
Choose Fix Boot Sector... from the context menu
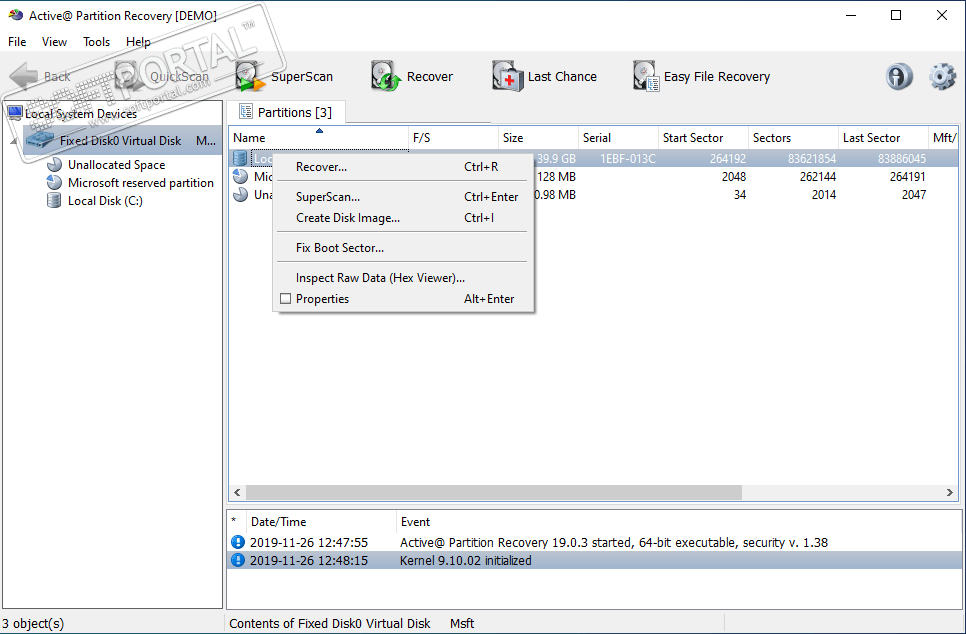pyautogui.click(x=404, y=248)
